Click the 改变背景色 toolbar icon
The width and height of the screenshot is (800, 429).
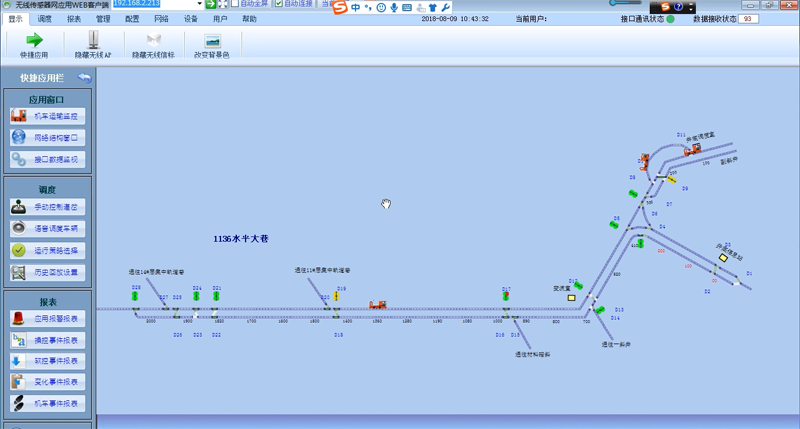(x=211, y=40)
